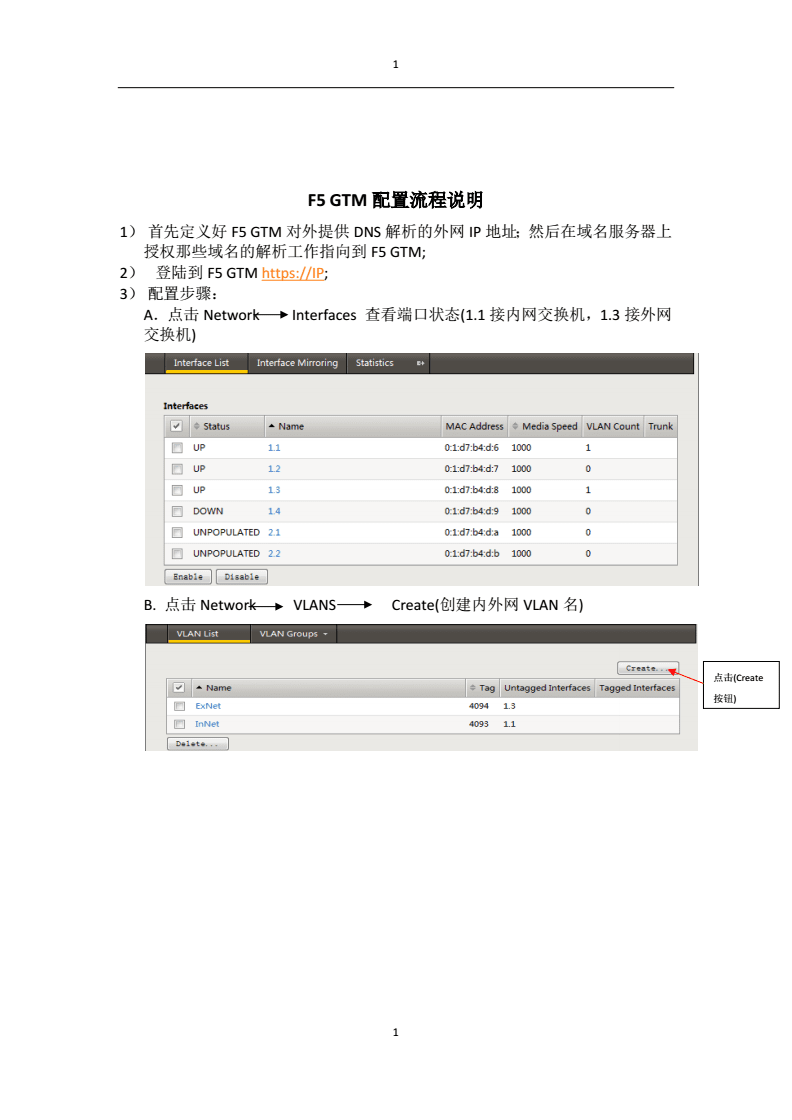Check the box for DOWN interface 1.4
792x1120 pixels.
tap(177, 511)
